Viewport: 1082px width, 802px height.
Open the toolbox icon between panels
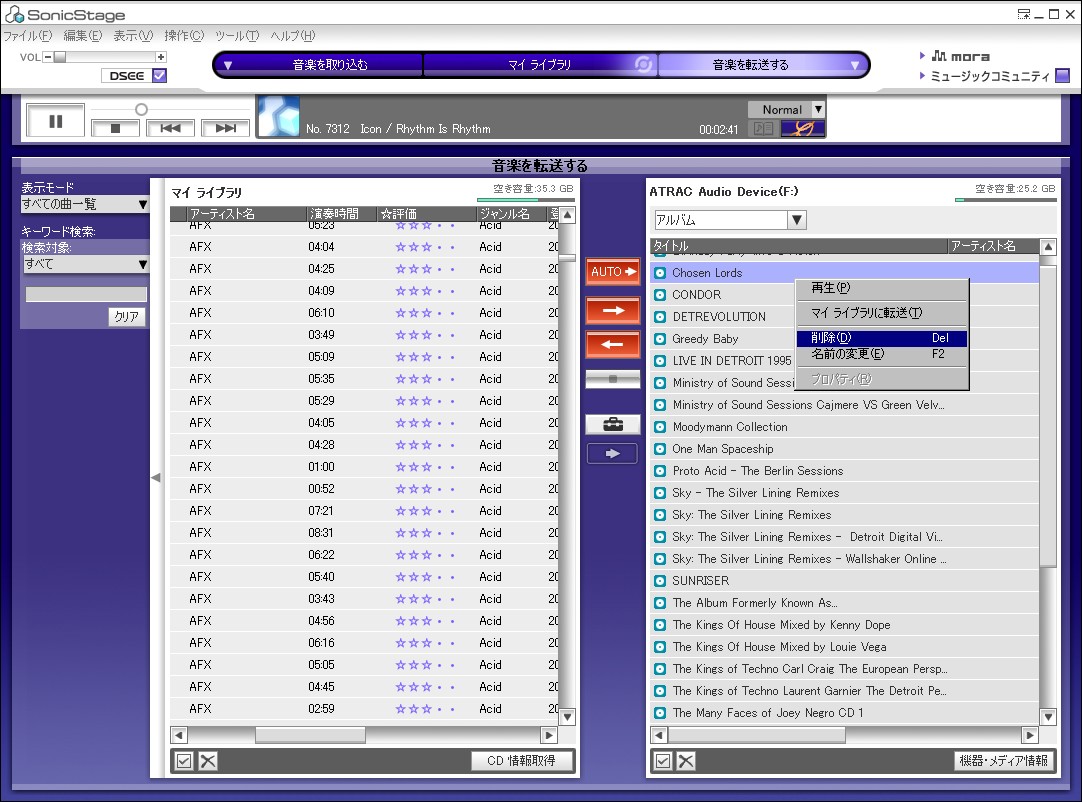(x=613, y=424)
